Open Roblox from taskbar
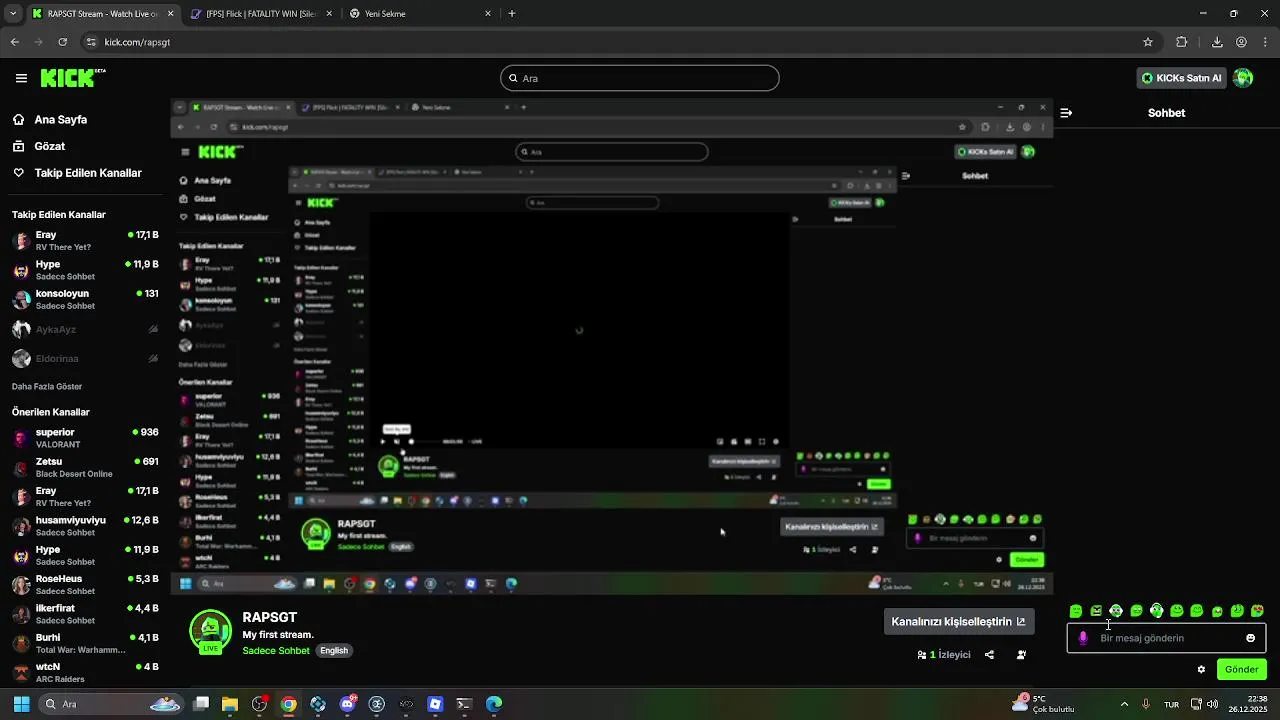 point(435,704)
